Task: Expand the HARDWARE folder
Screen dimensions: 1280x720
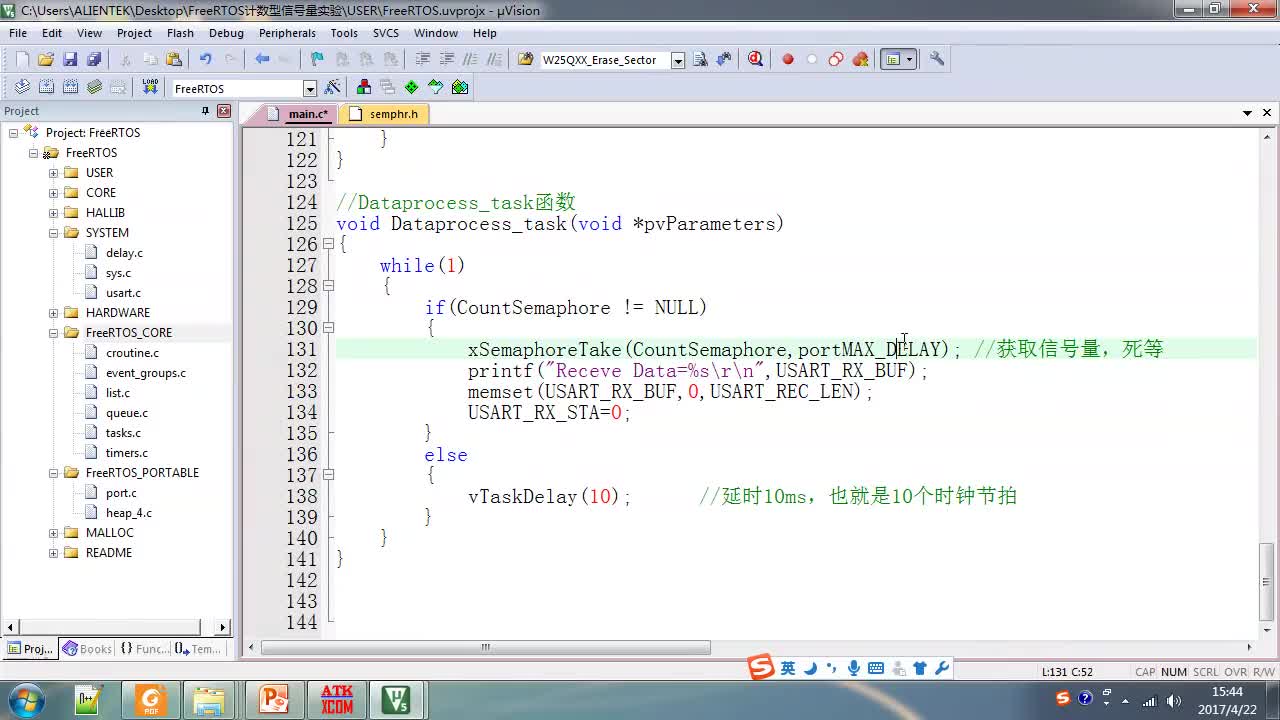Action: click(54, 313)
